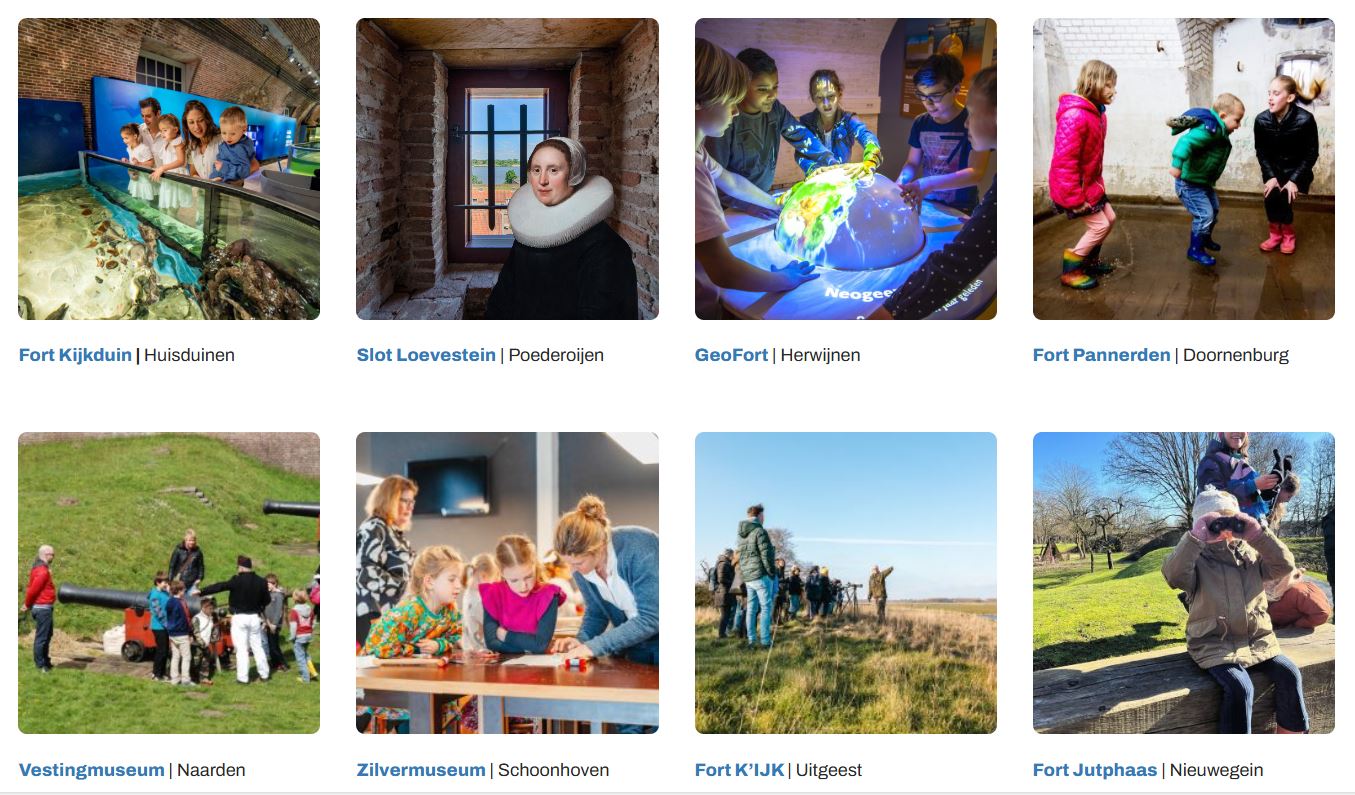1355x795 pixels.
Task: Open the cannon on grass hill photo
Action: [x=169, y=583]
